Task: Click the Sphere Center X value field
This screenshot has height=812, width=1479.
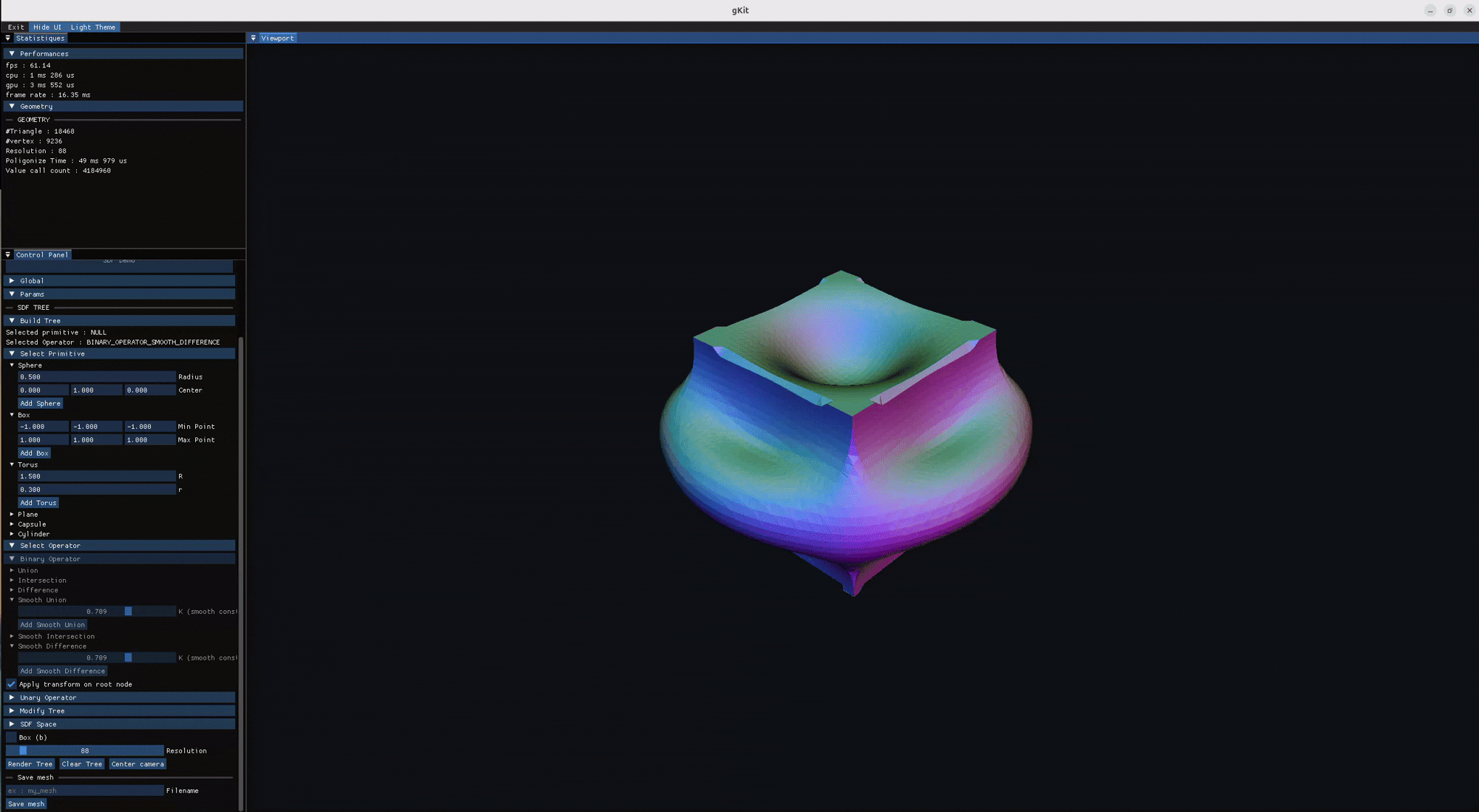Action: click(43, 390)
